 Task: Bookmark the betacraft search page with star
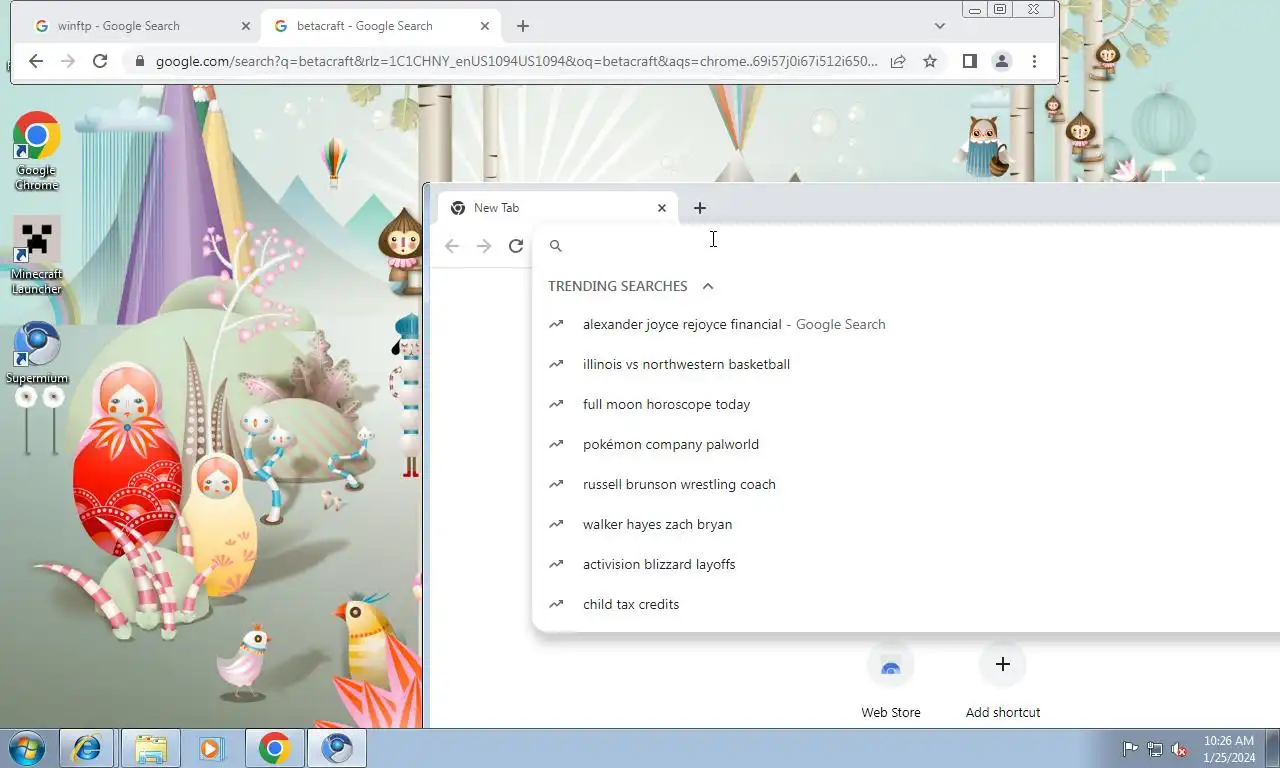(x=930, y=61)
